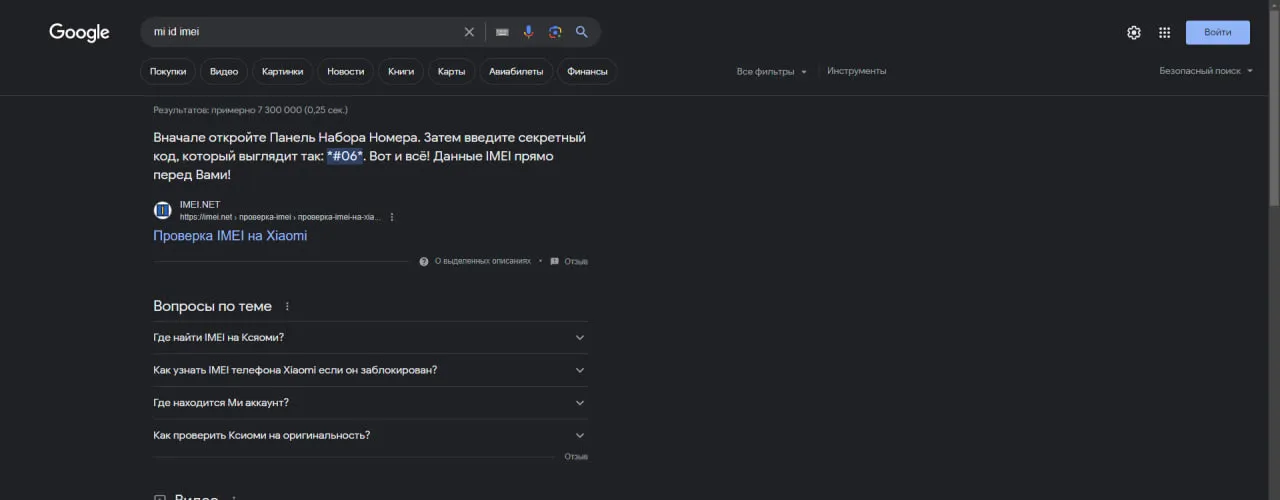Select the Новости filter tab
Screen dimensions: 1280x500
pos(346,71)
